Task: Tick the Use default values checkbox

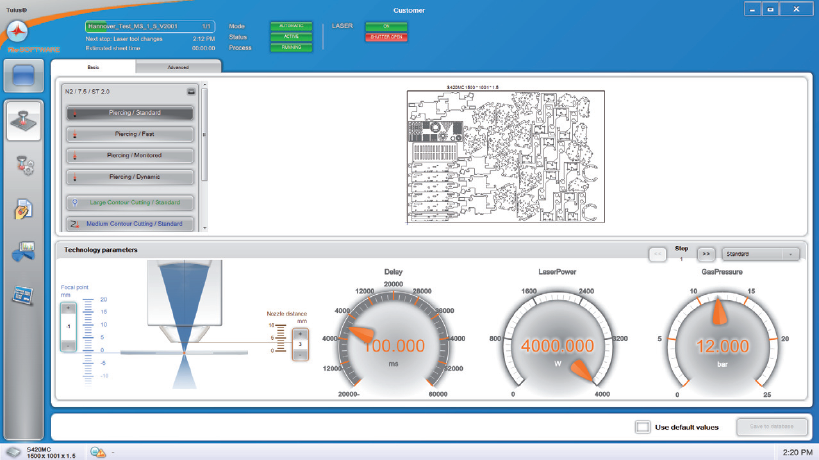Action: point(643,427)
